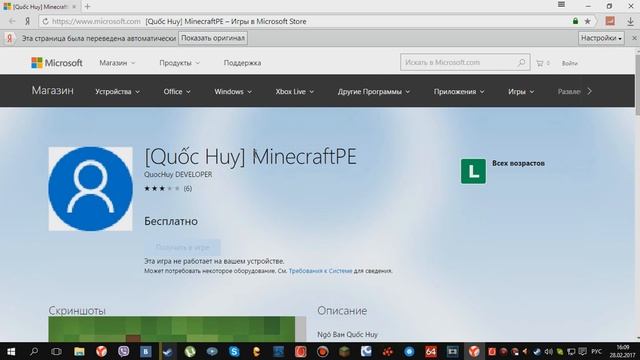Open taskbar search magnifier

34,351
